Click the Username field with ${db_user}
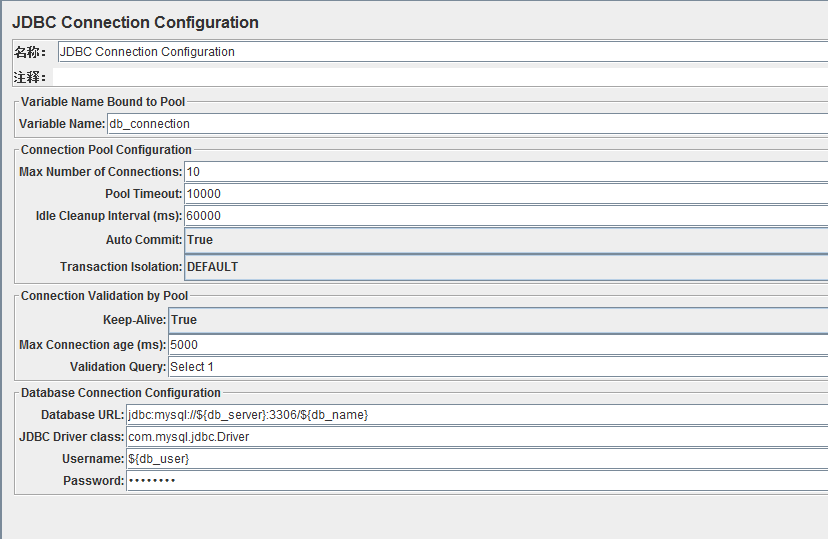828x539 pixels. click(x=477, y=459)
